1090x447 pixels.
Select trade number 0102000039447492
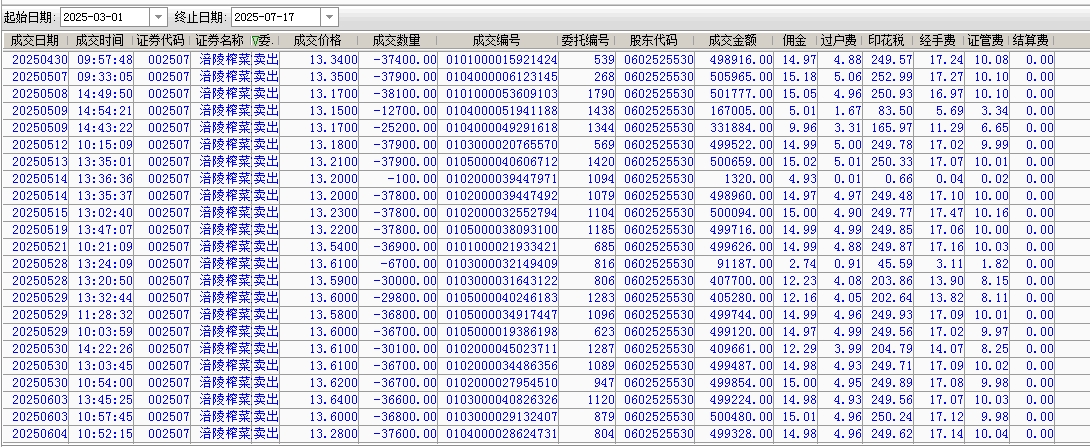[x=501, y=195]
